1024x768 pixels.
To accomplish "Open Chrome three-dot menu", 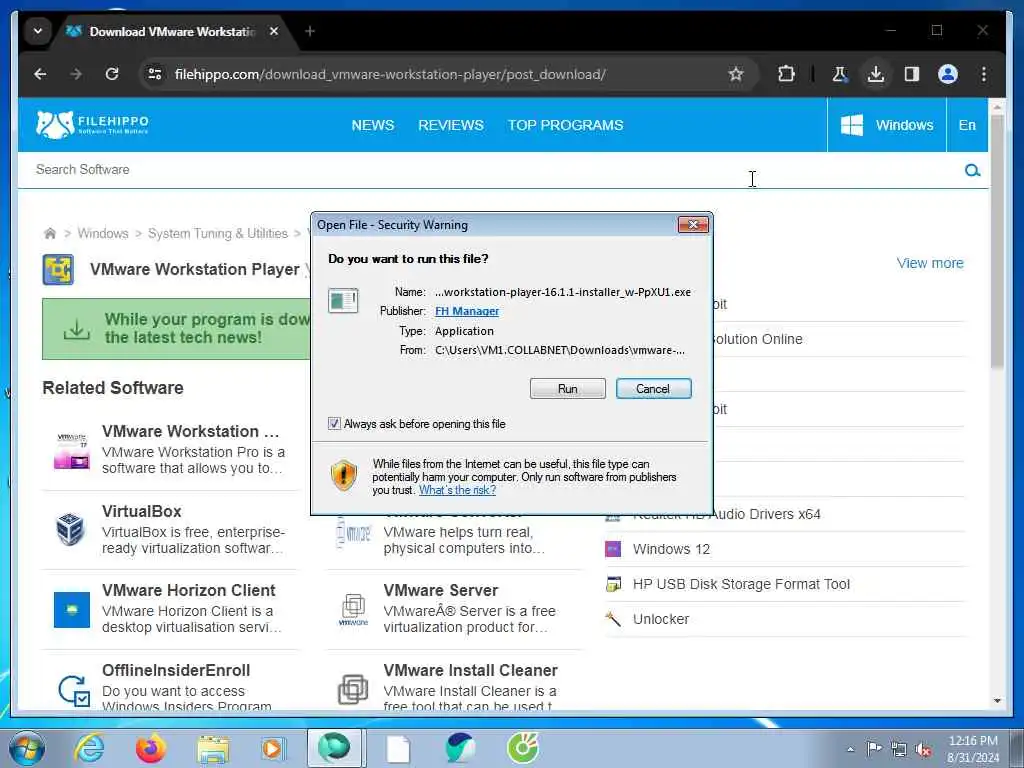I will 984,74.
